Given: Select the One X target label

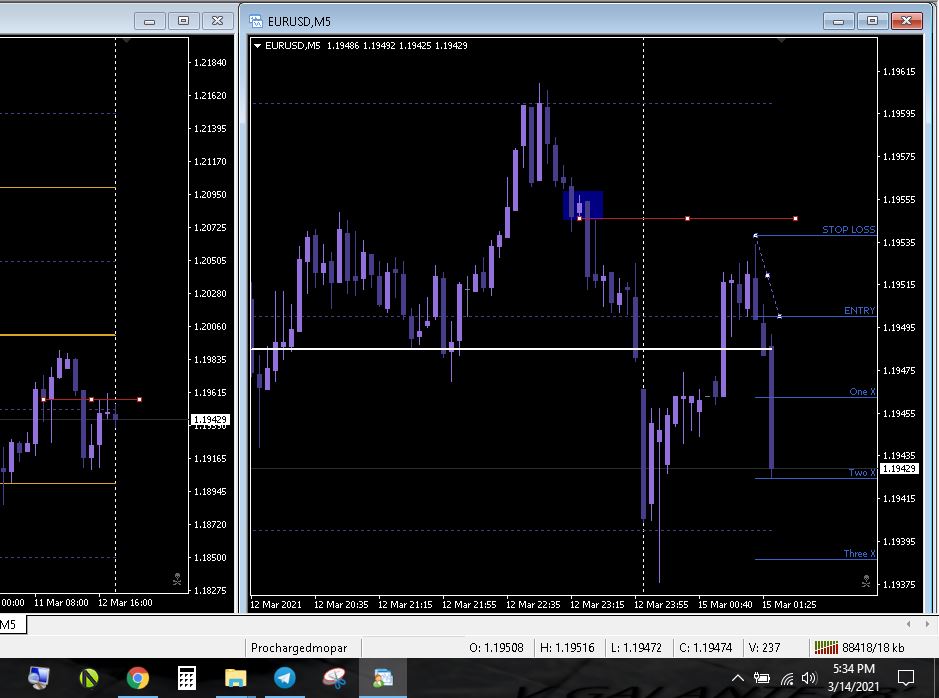Looking at the screenshot, I should [x=862, y=392].
